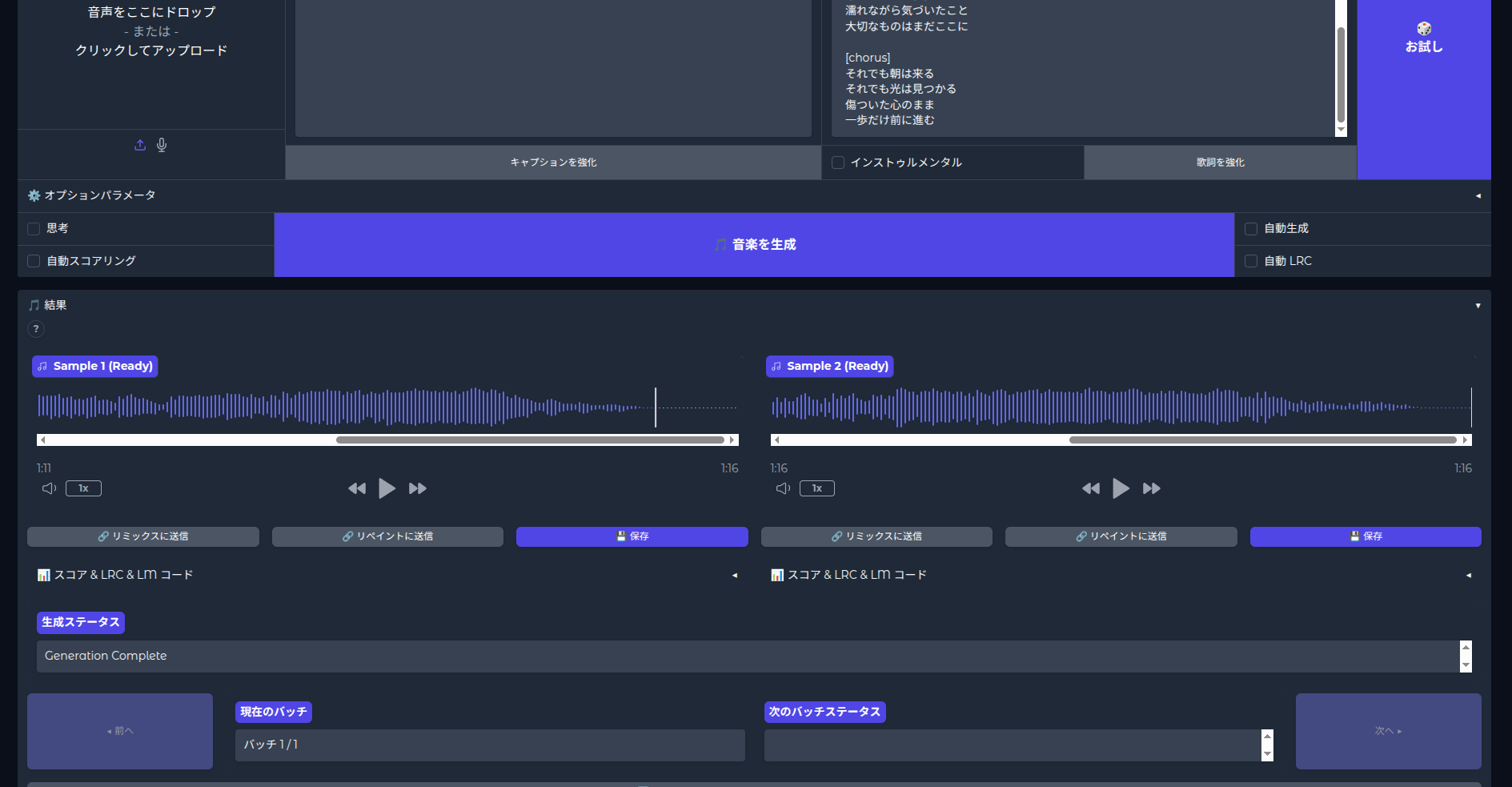Enable the 自動スコアリング checkbox
This screenshot has height=787, width=1512.
(x=34, y=261)
